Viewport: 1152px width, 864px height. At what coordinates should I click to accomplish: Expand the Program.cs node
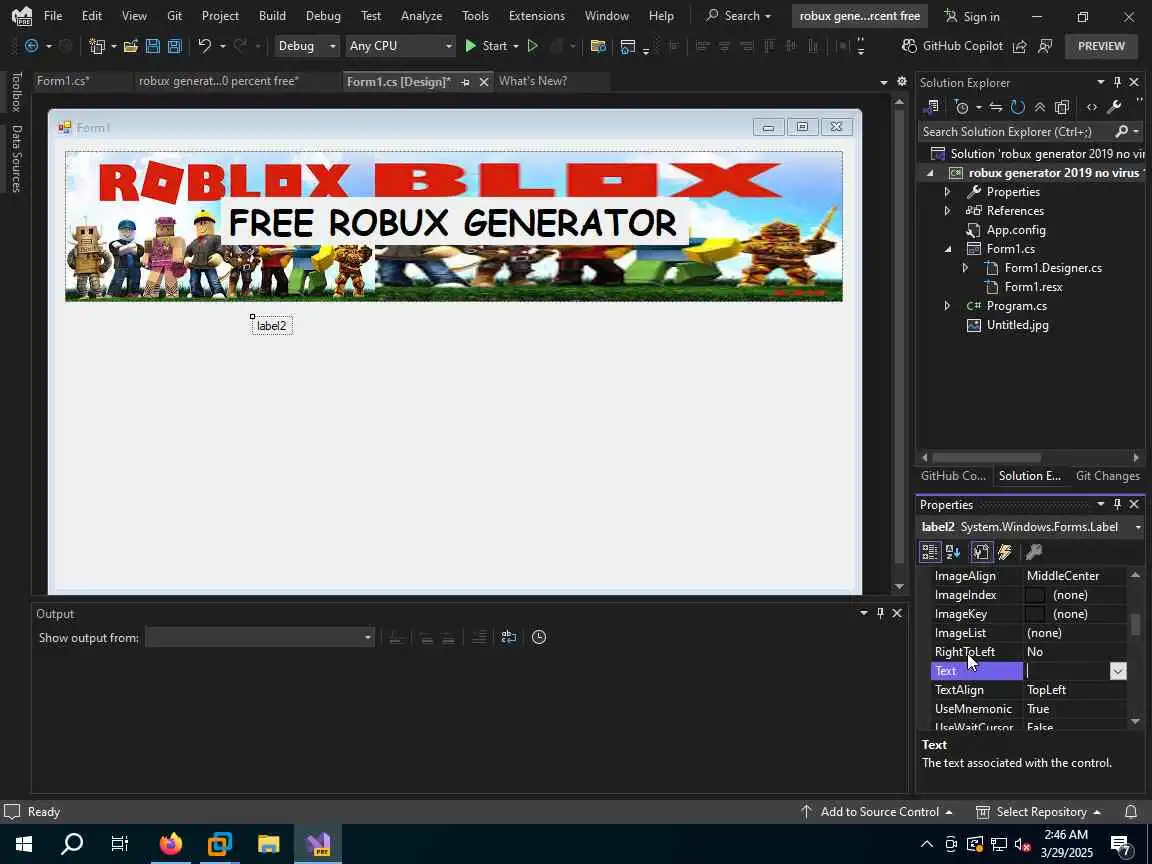pyautogui.click(x=947, y=306)
